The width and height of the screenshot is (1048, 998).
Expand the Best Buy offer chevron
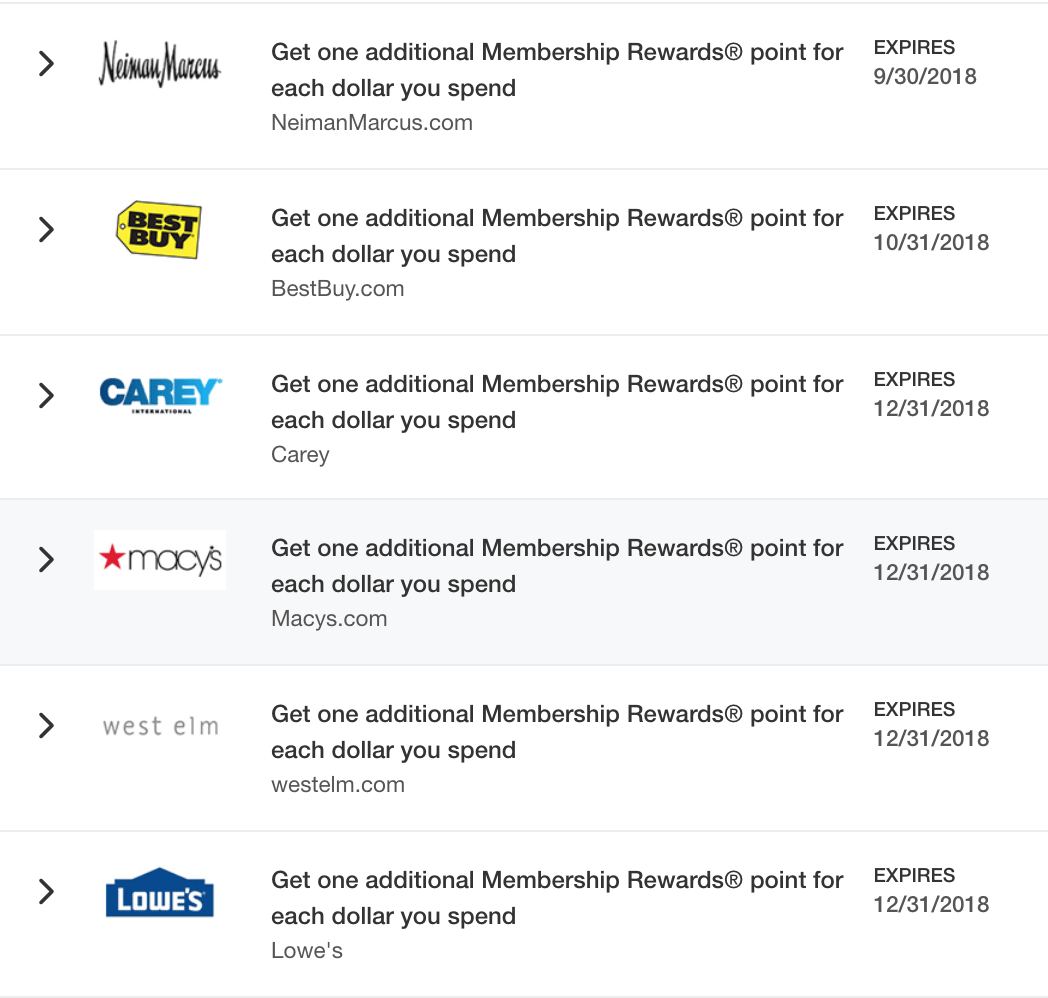[x=46, y=229]
